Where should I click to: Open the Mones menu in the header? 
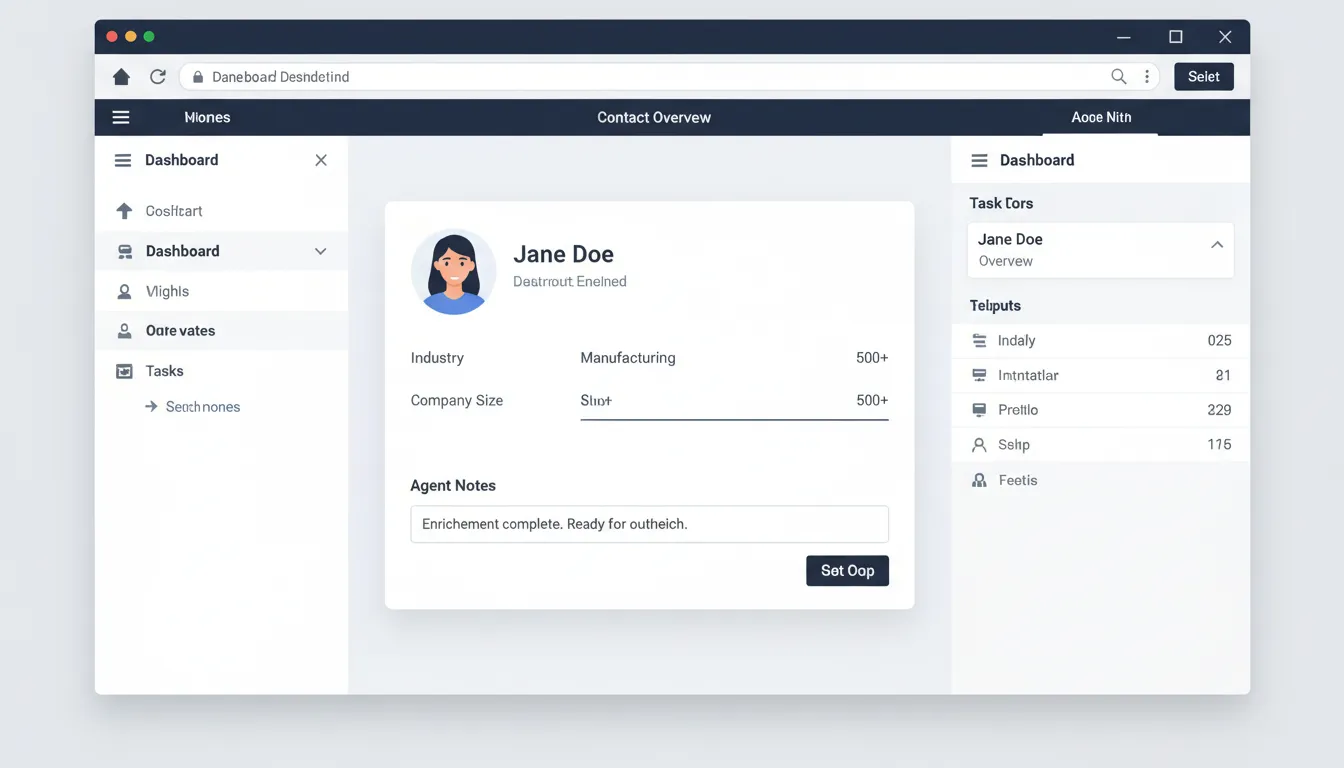point(207,117)
